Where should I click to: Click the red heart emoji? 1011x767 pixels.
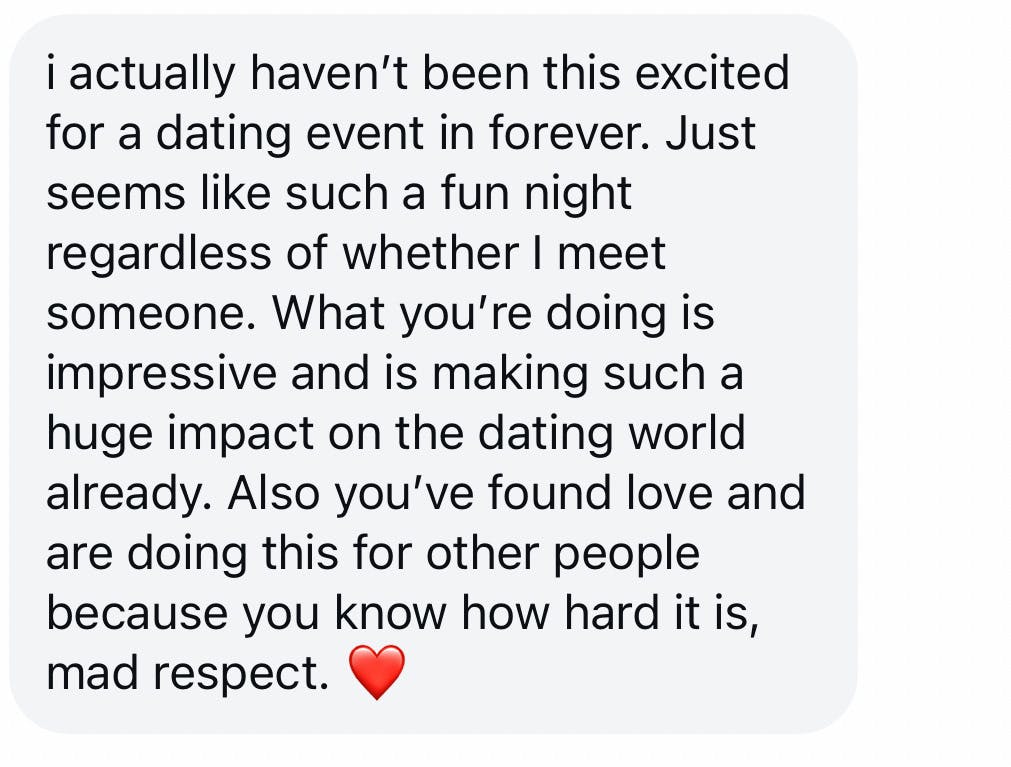point(377,672)
